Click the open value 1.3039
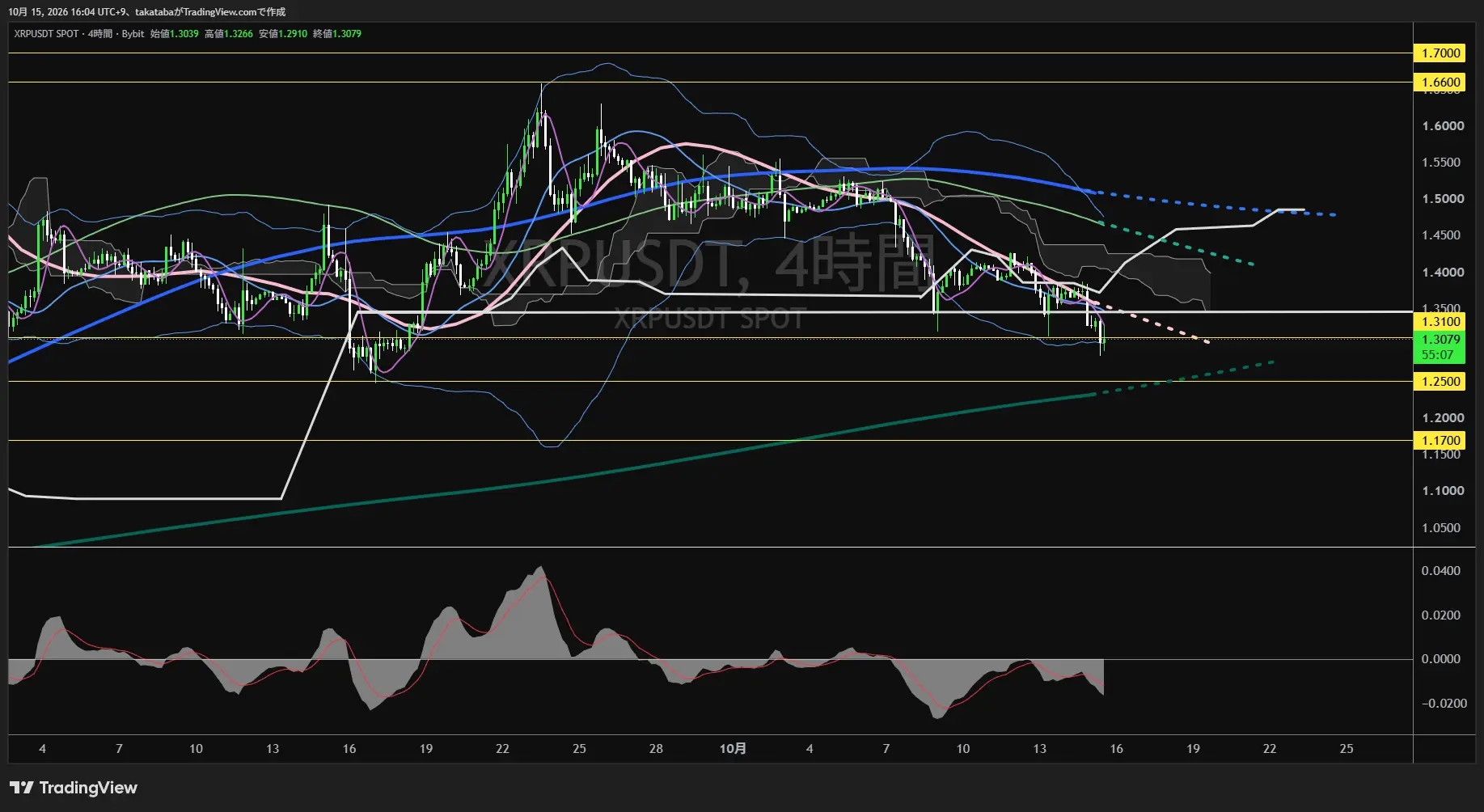The image size is (1484, 812). pos(184,34)
